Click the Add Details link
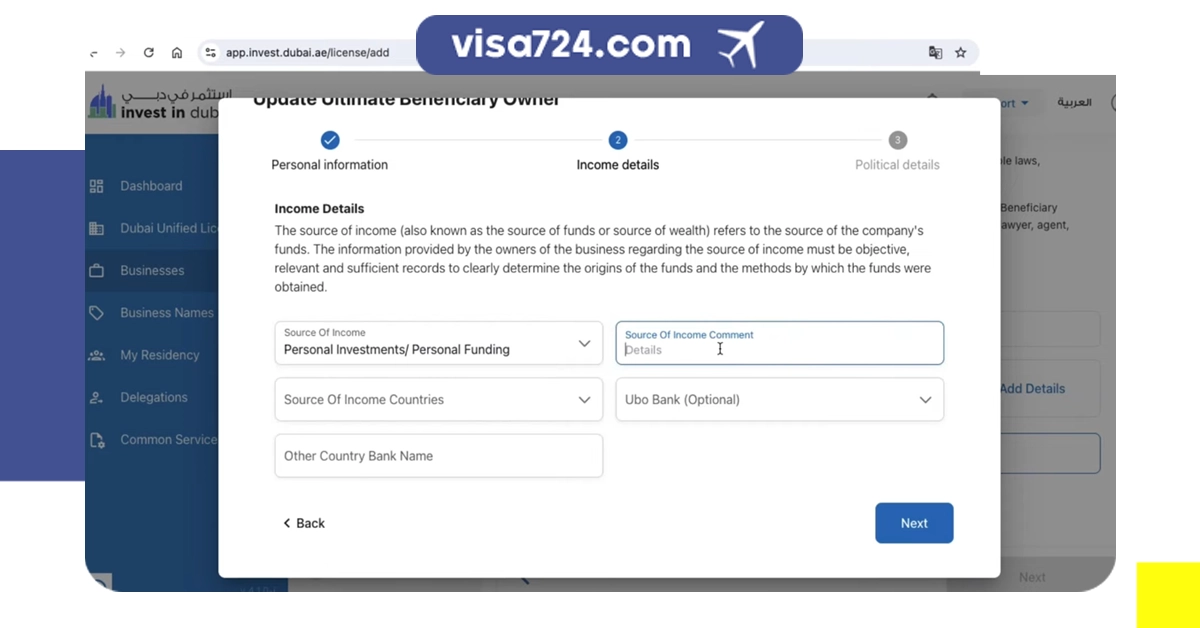This screenshot has width=1200, height=628. tap(1032, 389)
